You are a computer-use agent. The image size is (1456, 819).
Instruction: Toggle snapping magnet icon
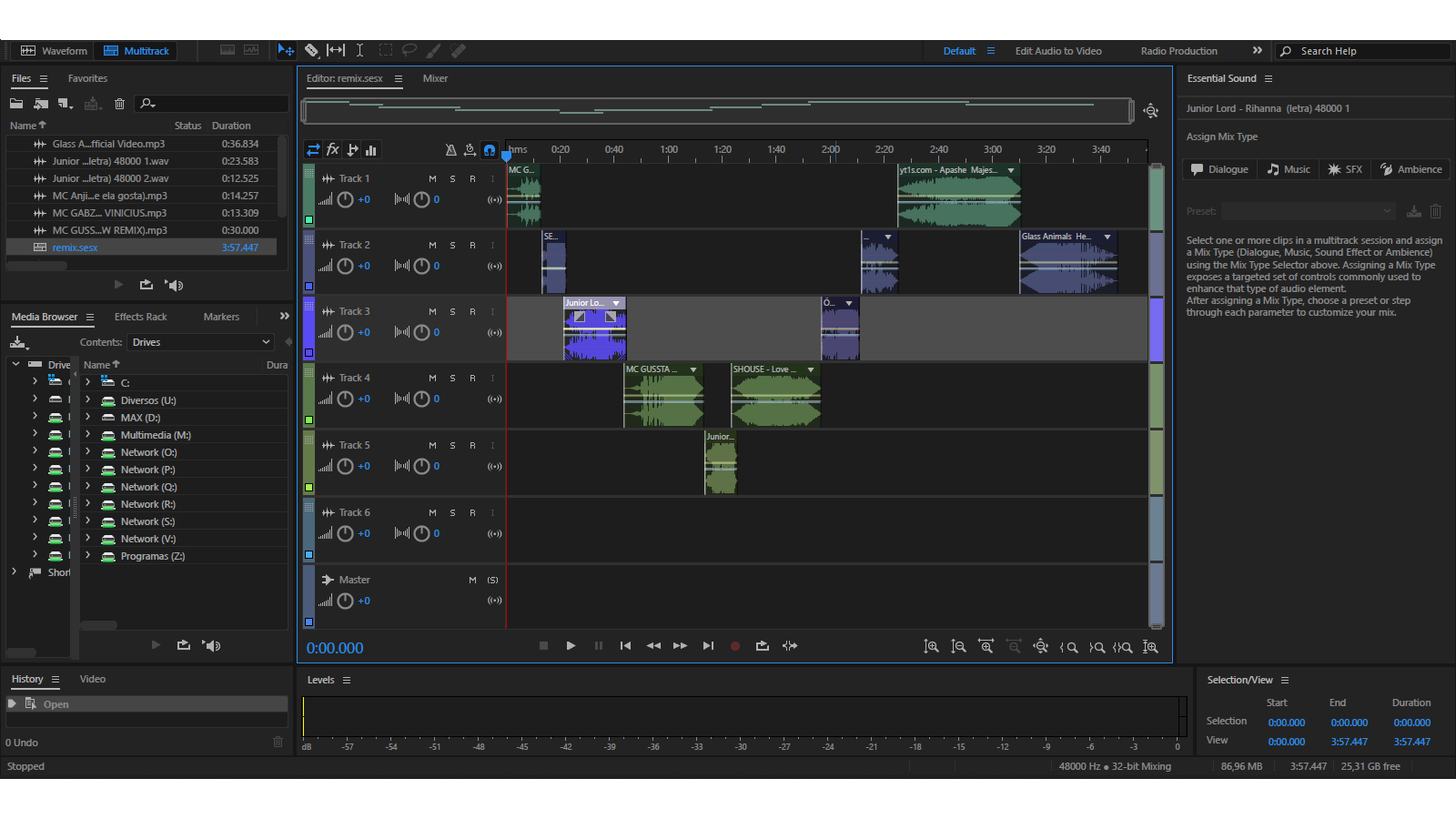tap(490, 150)
